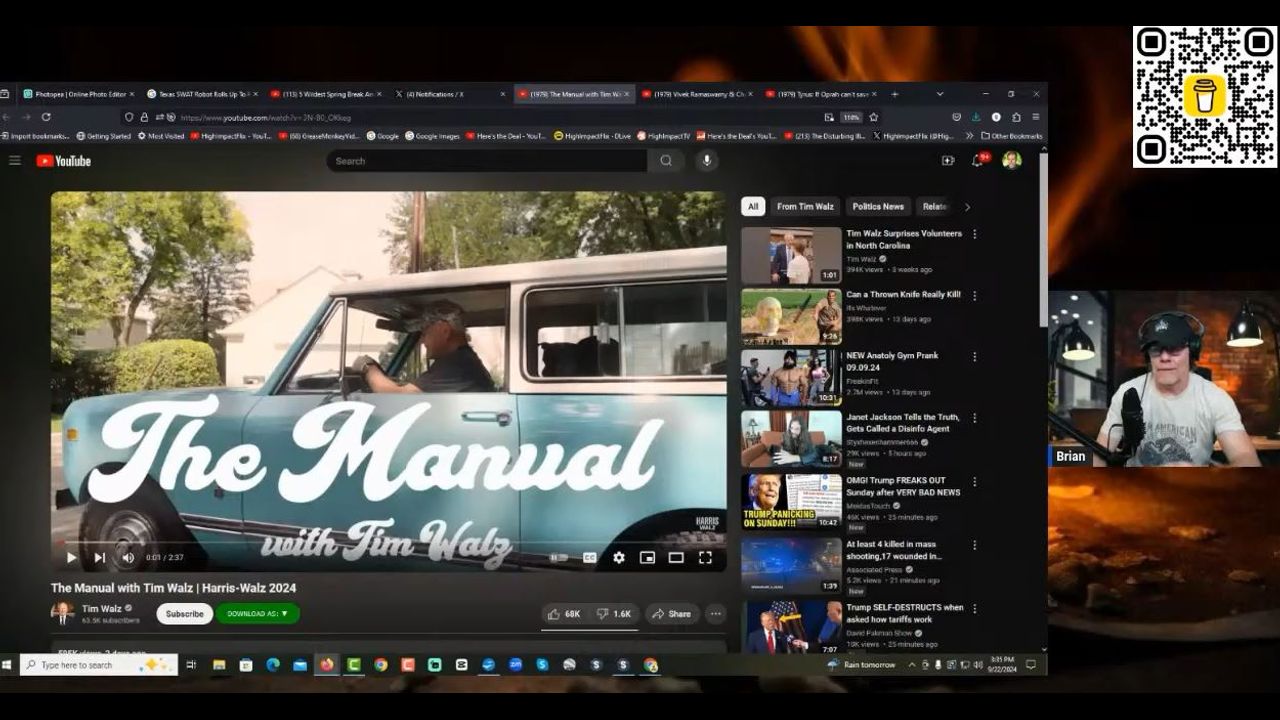
Task: Open YouTube notifications bell
Action: (977, 161)
